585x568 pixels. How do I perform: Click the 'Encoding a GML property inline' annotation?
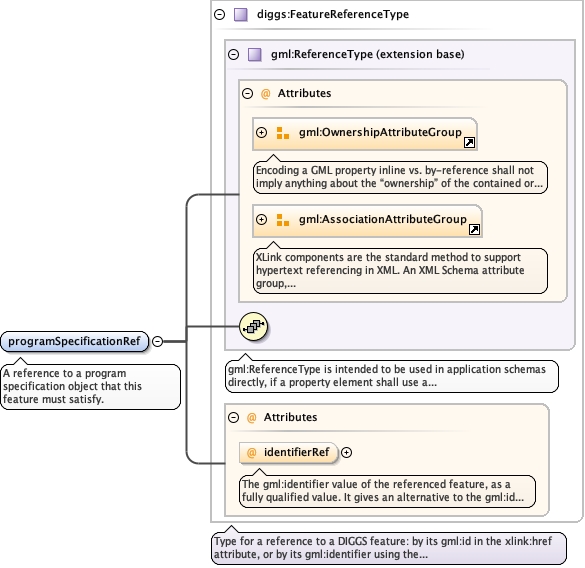[x=400, y=177]
